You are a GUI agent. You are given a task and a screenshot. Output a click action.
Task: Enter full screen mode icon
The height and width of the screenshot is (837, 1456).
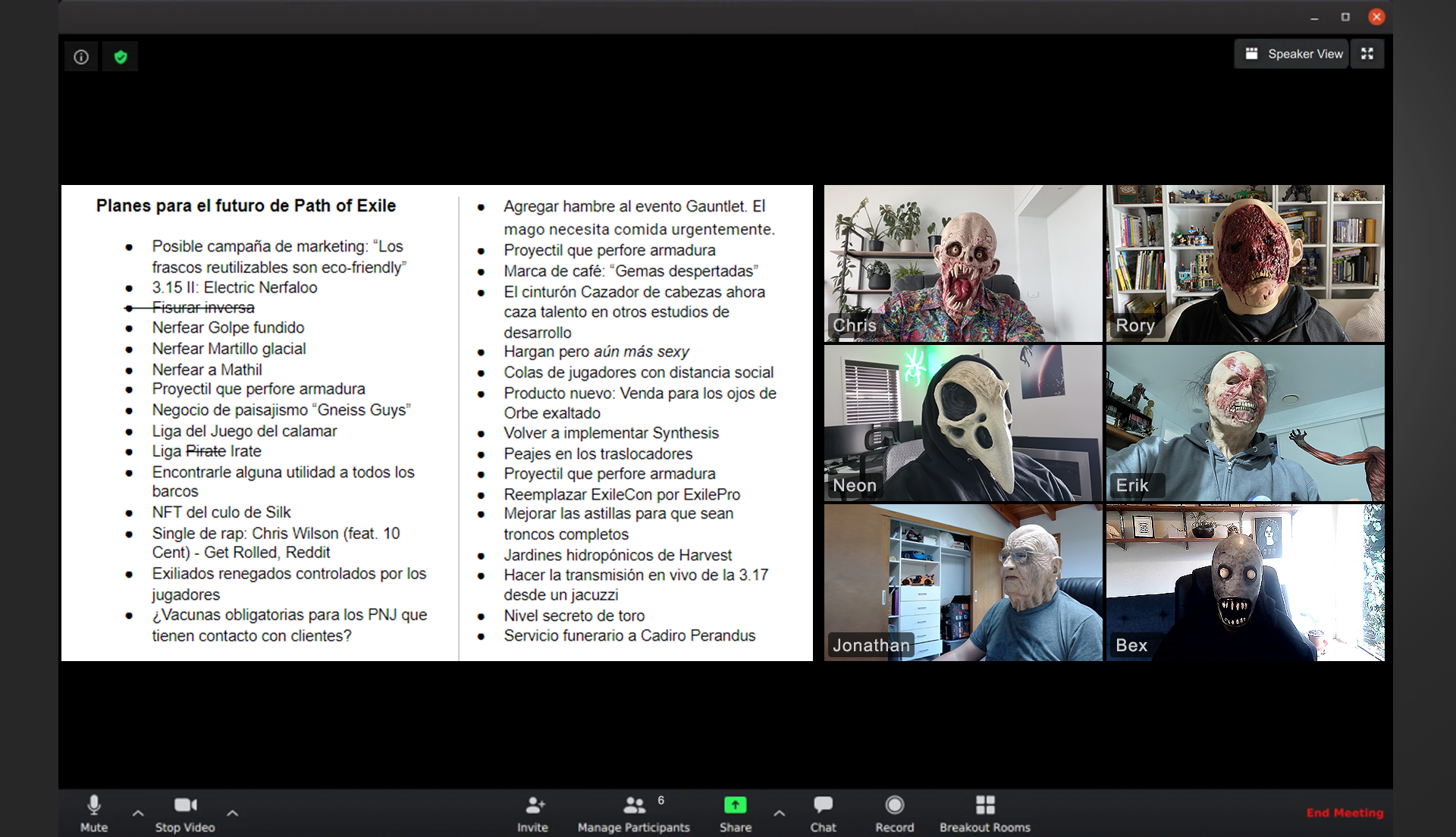tap(1367, 54)
